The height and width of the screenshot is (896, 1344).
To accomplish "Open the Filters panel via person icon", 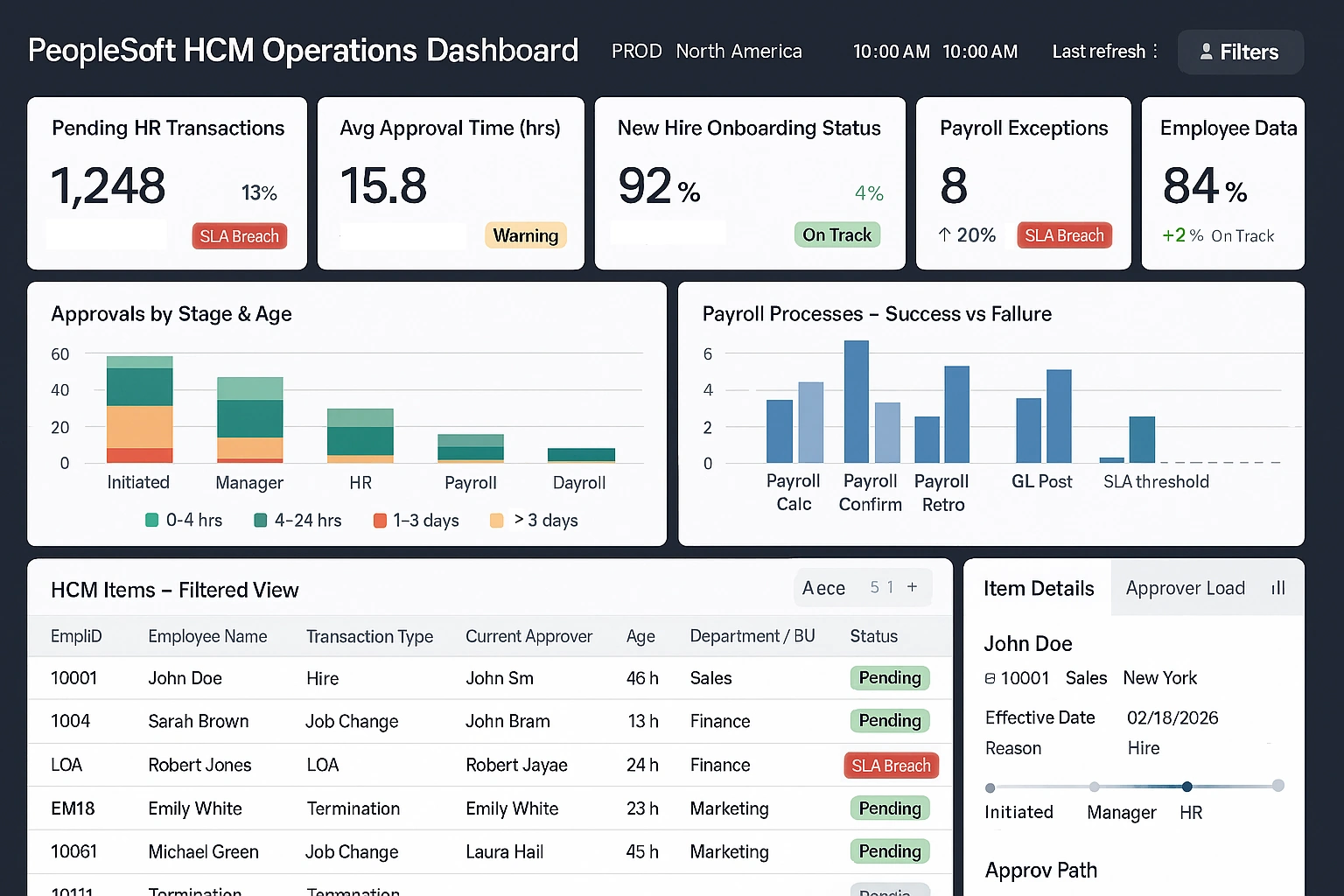I will (x=1208, y=52).
